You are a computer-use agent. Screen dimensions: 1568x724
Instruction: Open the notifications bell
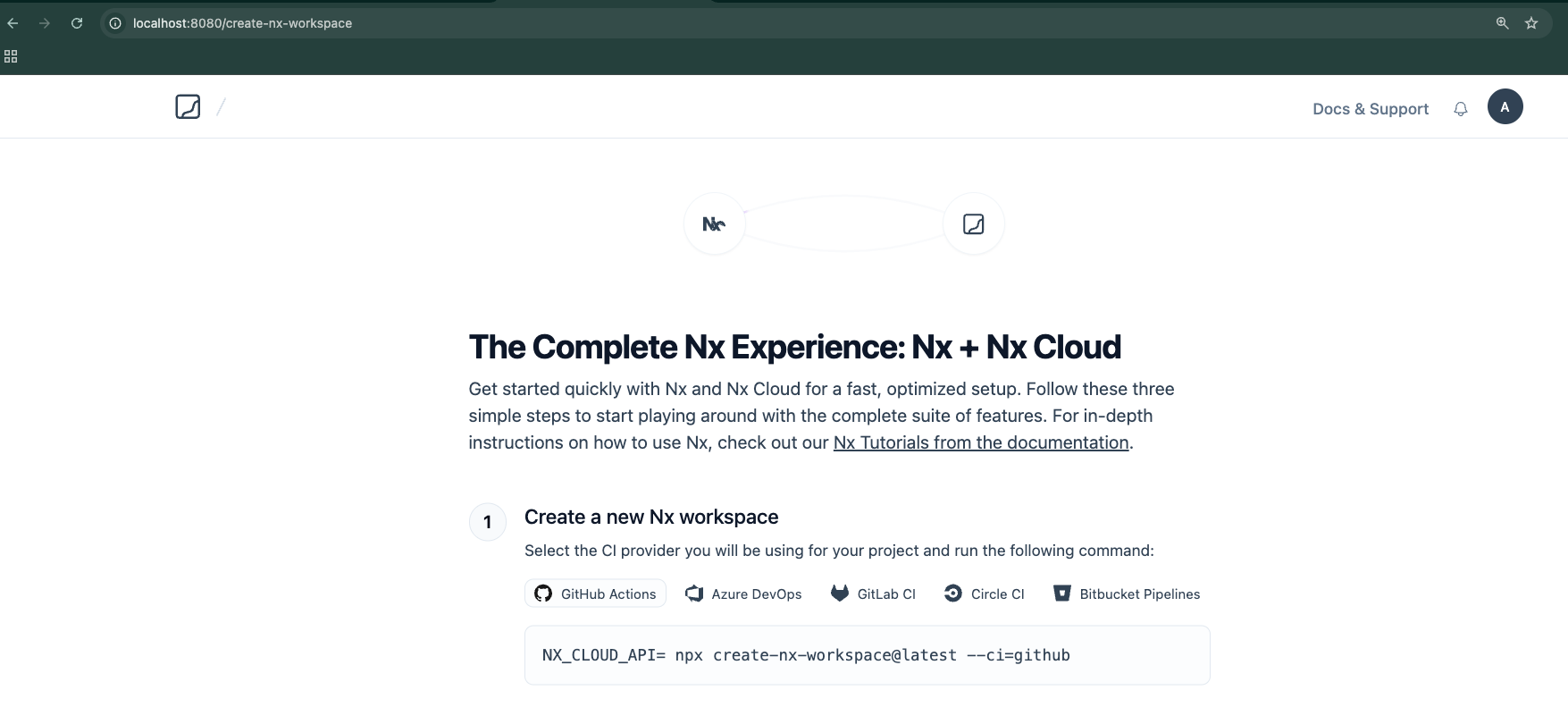click(x=1461, y=109)
